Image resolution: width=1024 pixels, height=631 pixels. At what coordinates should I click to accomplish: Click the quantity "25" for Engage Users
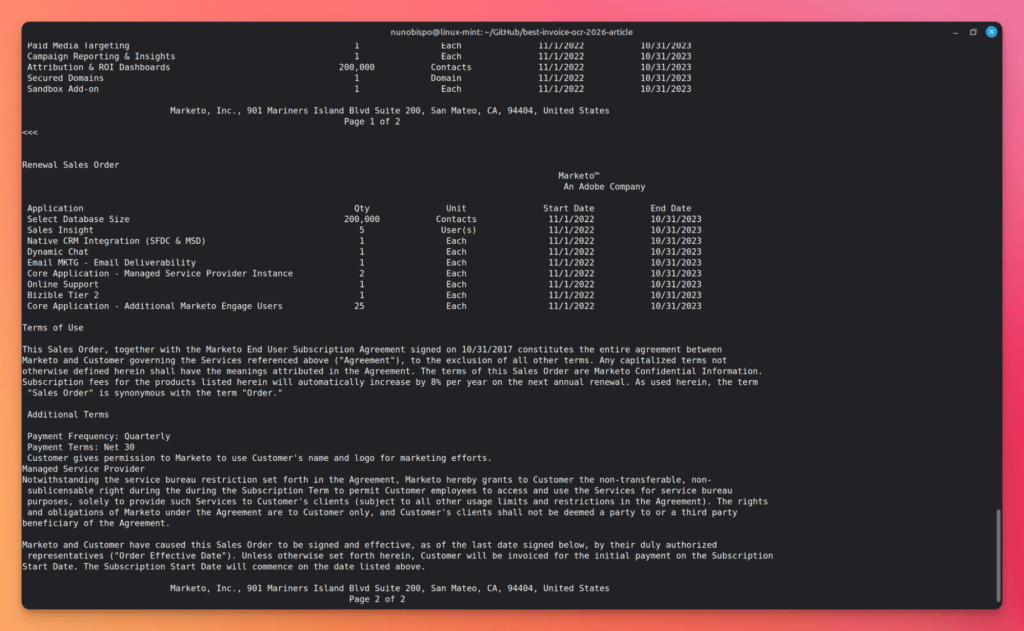click(359, 306)
